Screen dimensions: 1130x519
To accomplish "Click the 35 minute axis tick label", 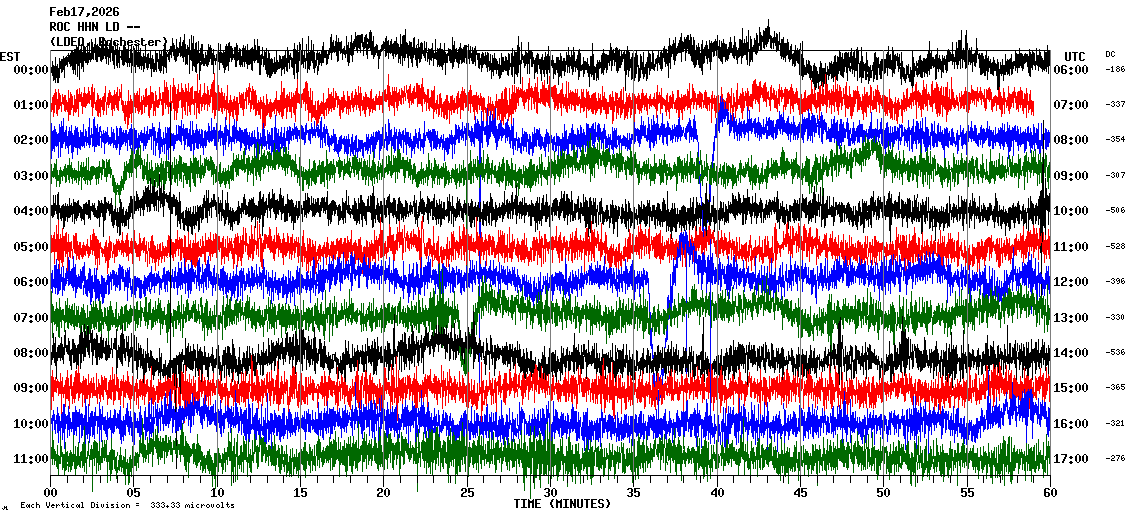I will coord(633,492).
